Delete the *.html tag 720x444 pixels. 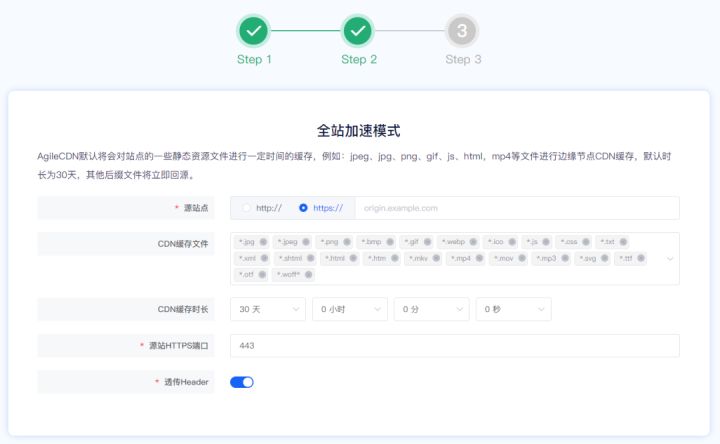tap(353, 258)
